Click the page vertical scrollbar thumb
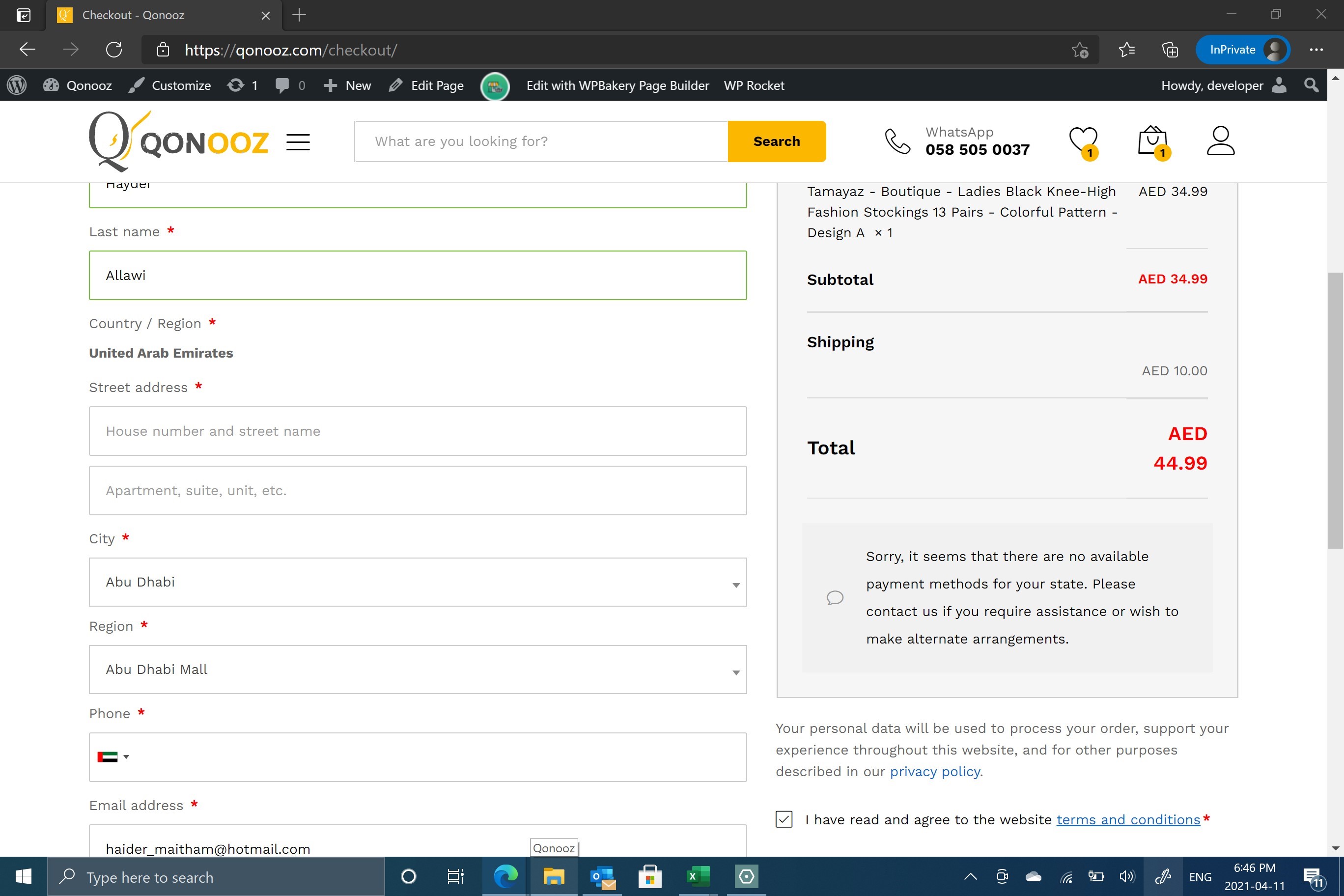1344x896 pixels. [x=1336, y=410]
